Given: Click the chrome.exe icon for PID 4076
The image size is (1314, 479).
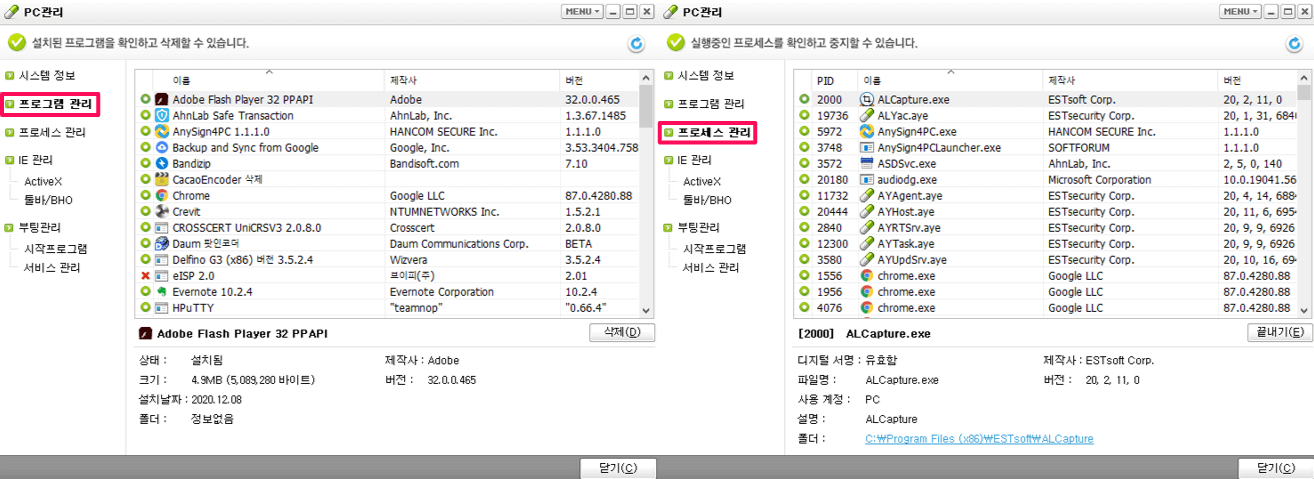Looking at the screenshot, I should click(867, 307).
